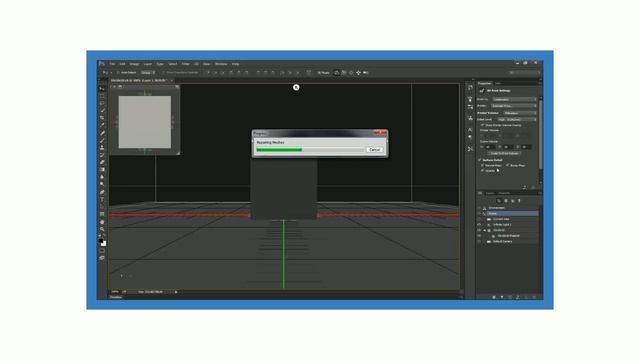Open the Print To dropdown
640x360 pixels.
(514, 99)
